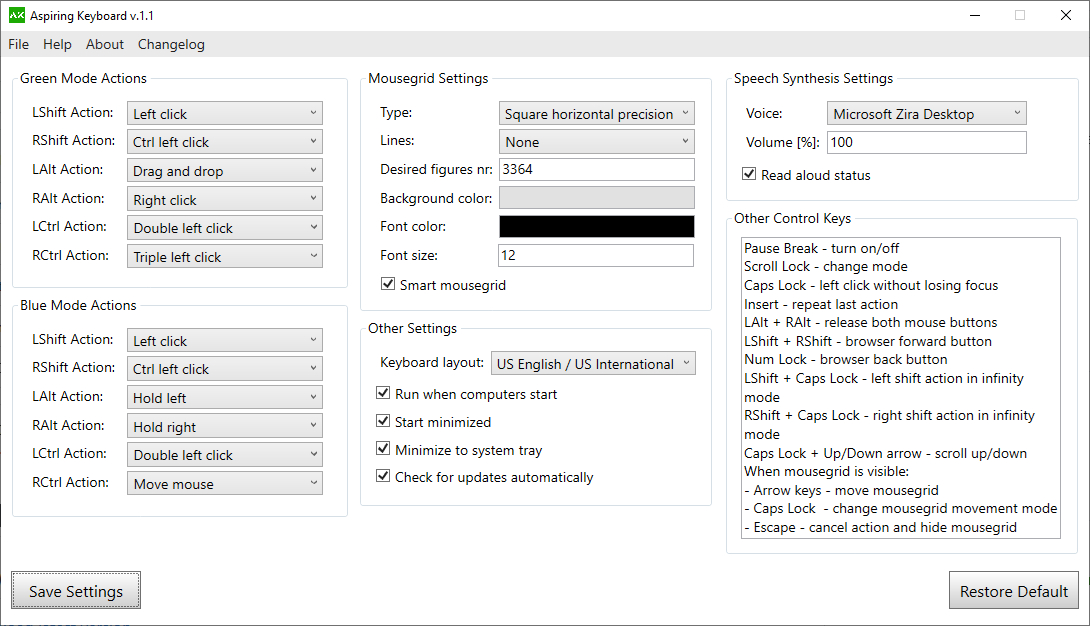The height and width of the screenshot is (626, 1090).
Task: Click the Aspiring Keyboard app icon in title bar
Action: (x=17, y=15)
